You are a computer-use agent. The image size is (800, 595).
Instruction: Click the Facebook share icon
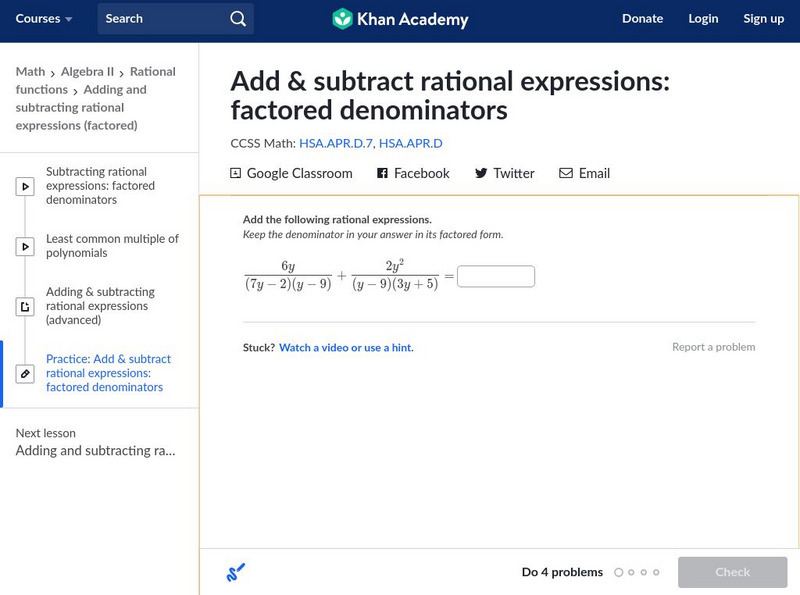click(x=382, y=173)
